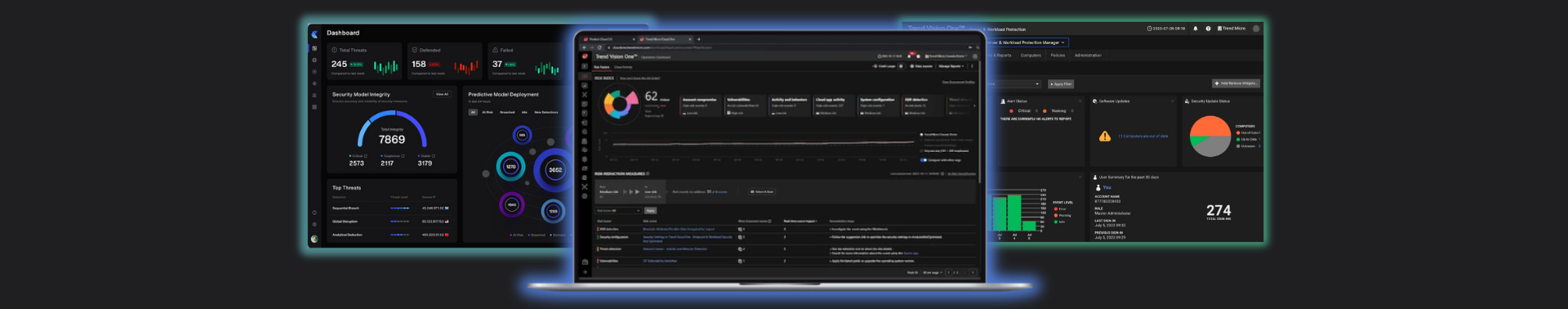The height and width of the screenshot is (309, 1568).
Task: Open the Cloud app activity risk card
Action: click(x=833, y=106)
